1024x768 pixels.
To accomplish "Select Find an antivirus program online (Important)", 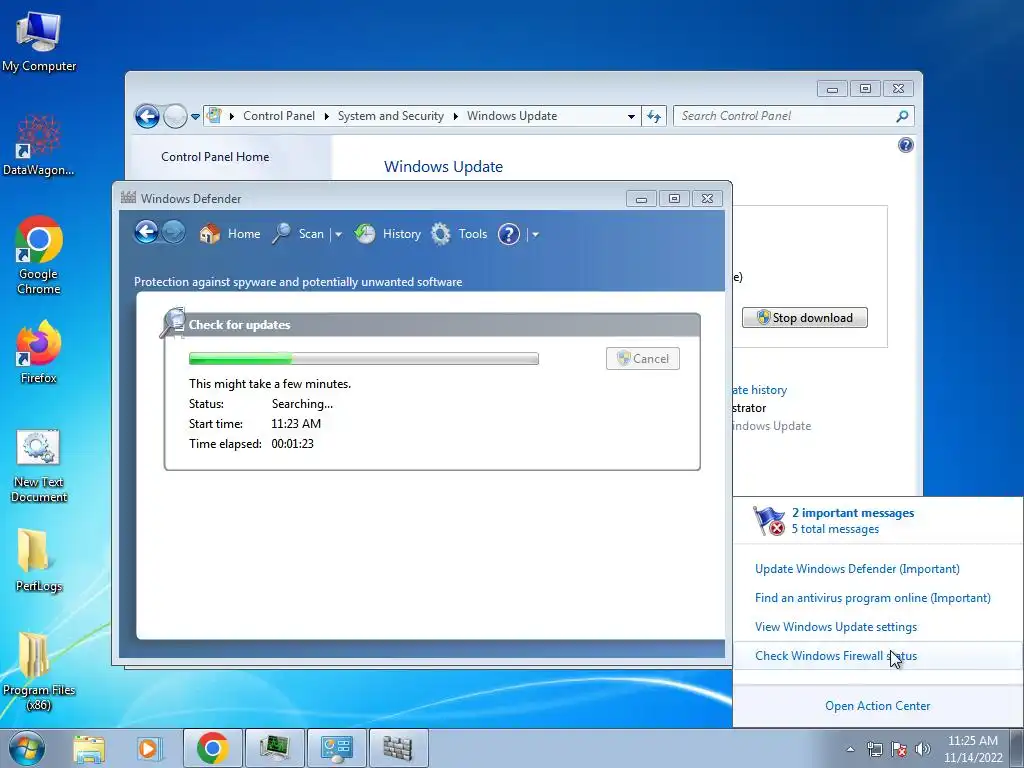I will [872, 598].
